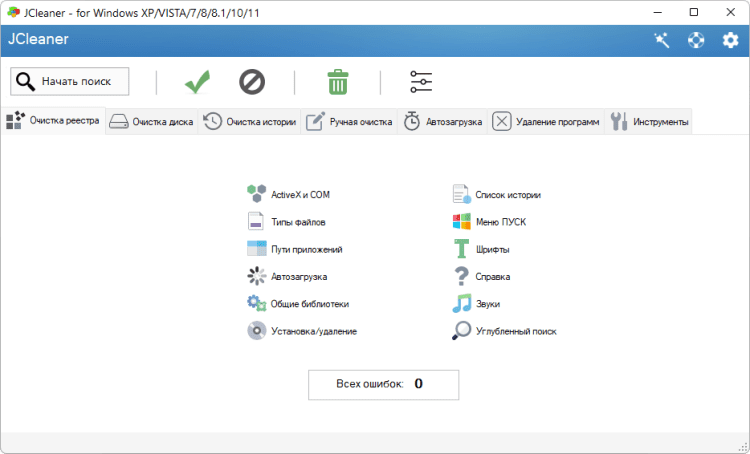Image resolution: width=750 pixels, height=454 pixels.
Task: Click the prohibition circle toolbar icon
Action: 252,82
